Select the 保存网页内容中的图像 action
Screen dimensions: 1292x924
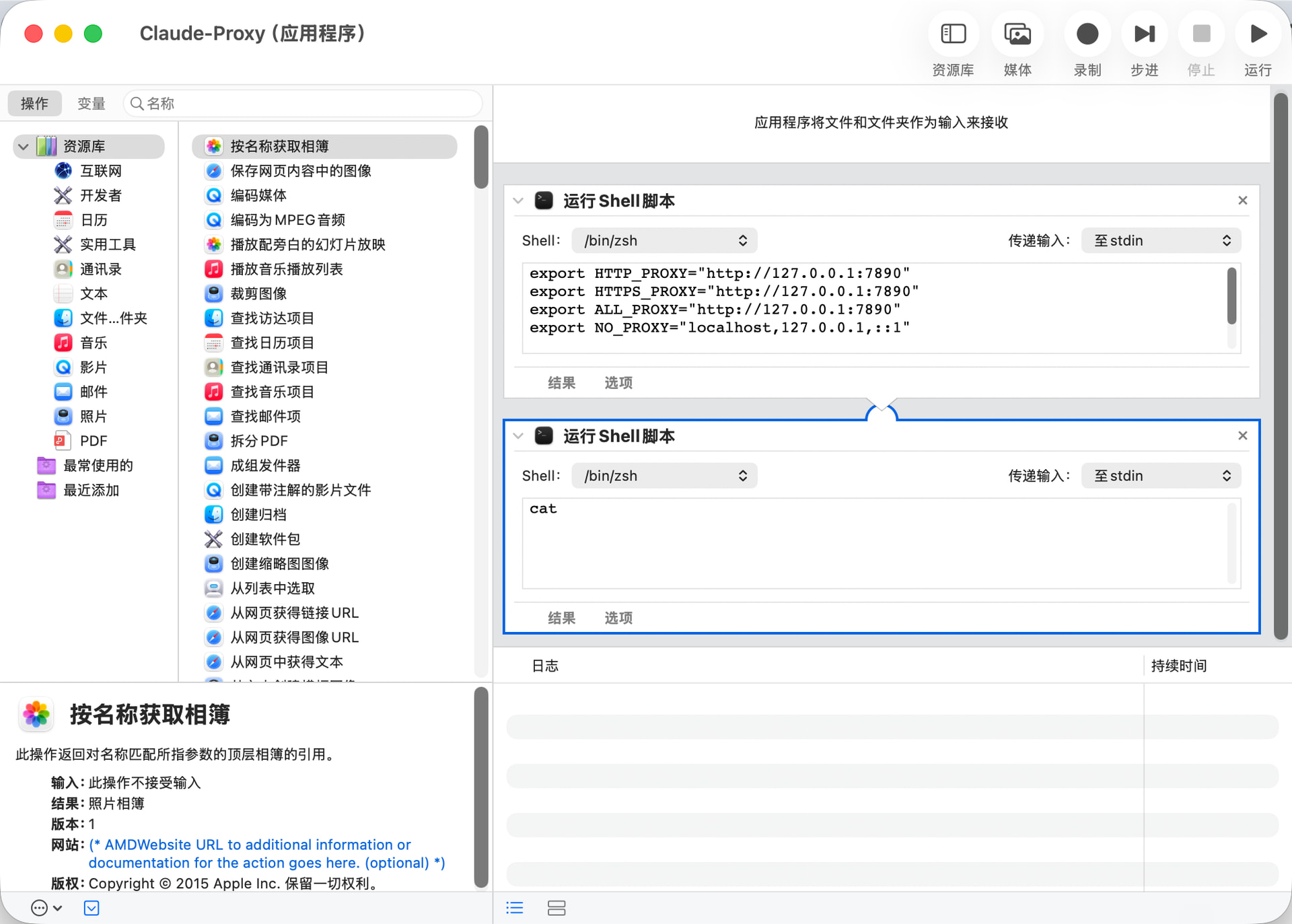click(325, 171)
